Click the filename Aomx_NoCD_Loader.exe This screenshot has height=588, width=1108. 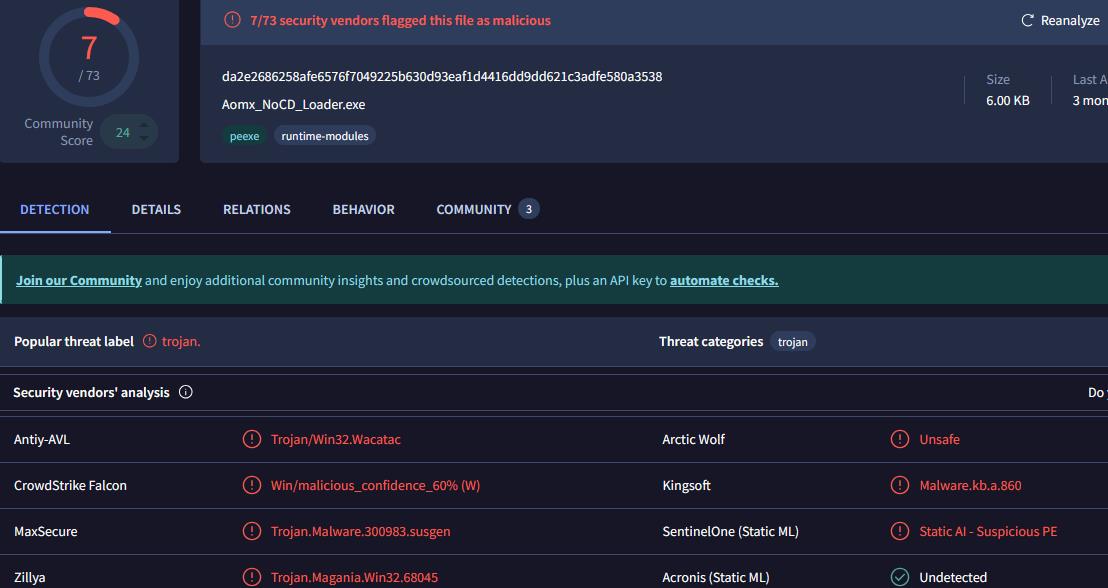pyautogui.click(x=293, y=105)
